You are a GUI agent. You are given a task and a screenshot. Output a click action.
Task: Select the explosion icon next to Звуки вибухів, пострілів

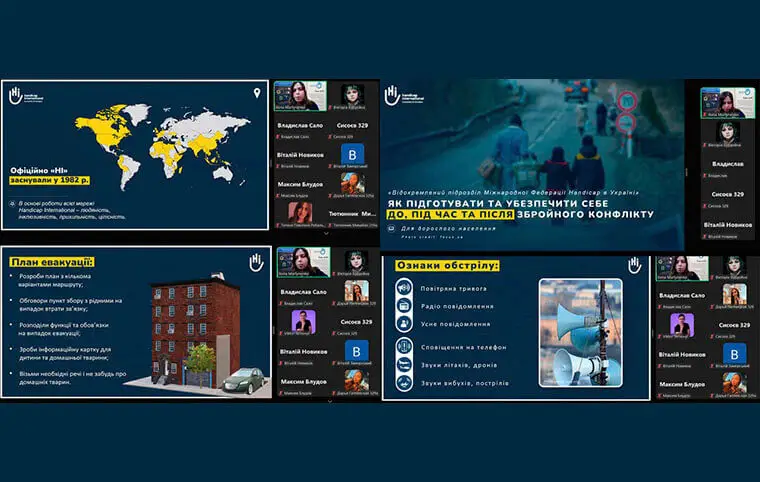coord(403,384)
